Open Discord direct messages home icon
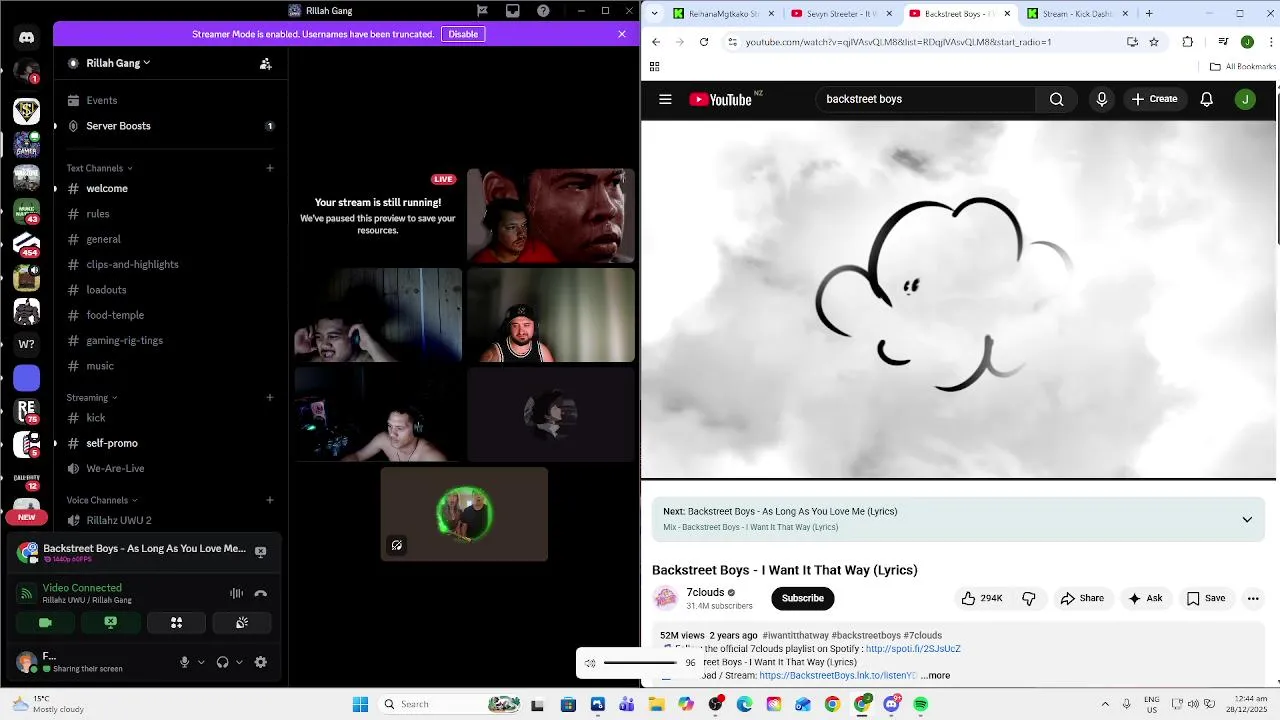The image size is (1280, 720). [26, 38]
